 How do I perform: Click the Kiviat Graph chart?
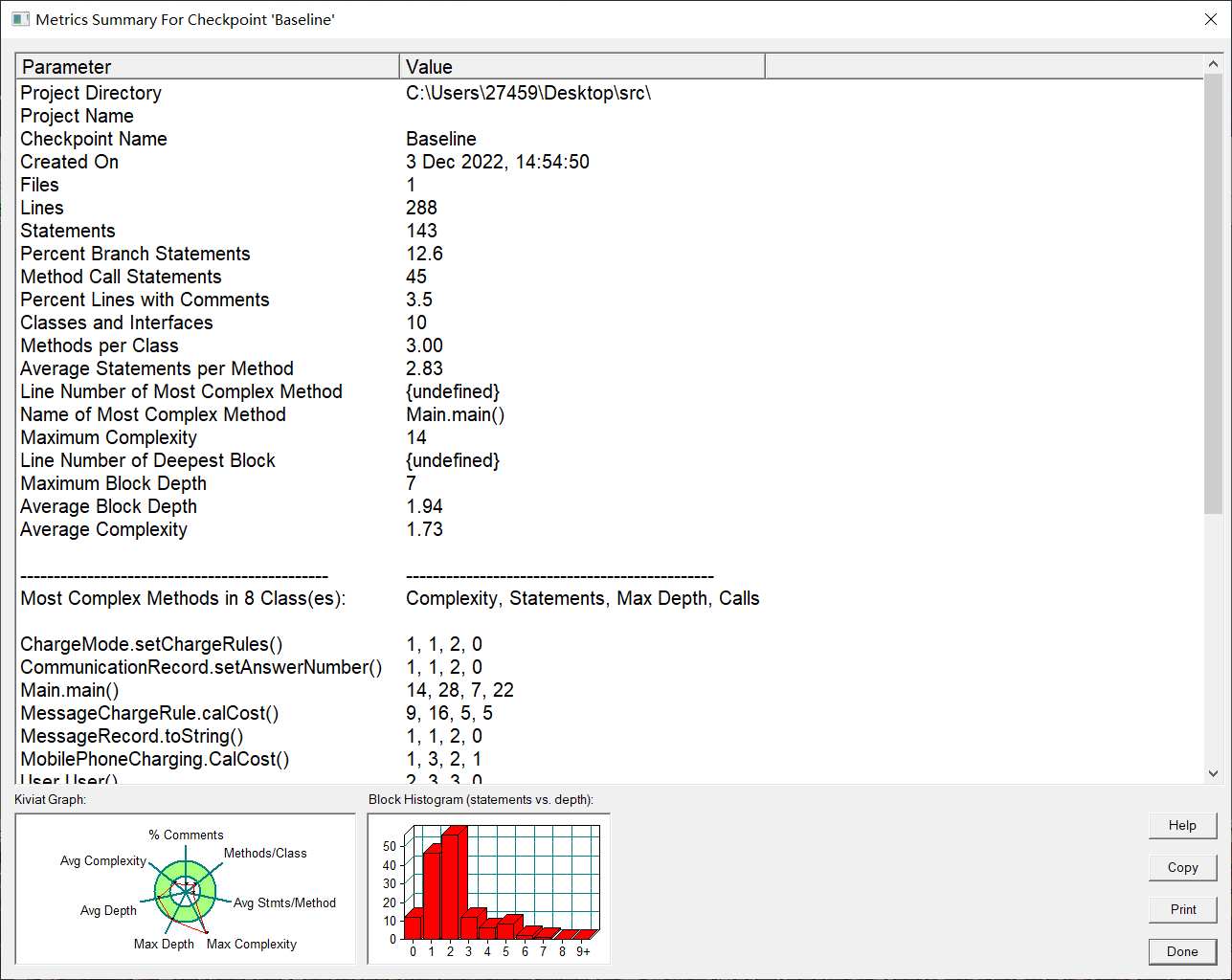(186, 889)
